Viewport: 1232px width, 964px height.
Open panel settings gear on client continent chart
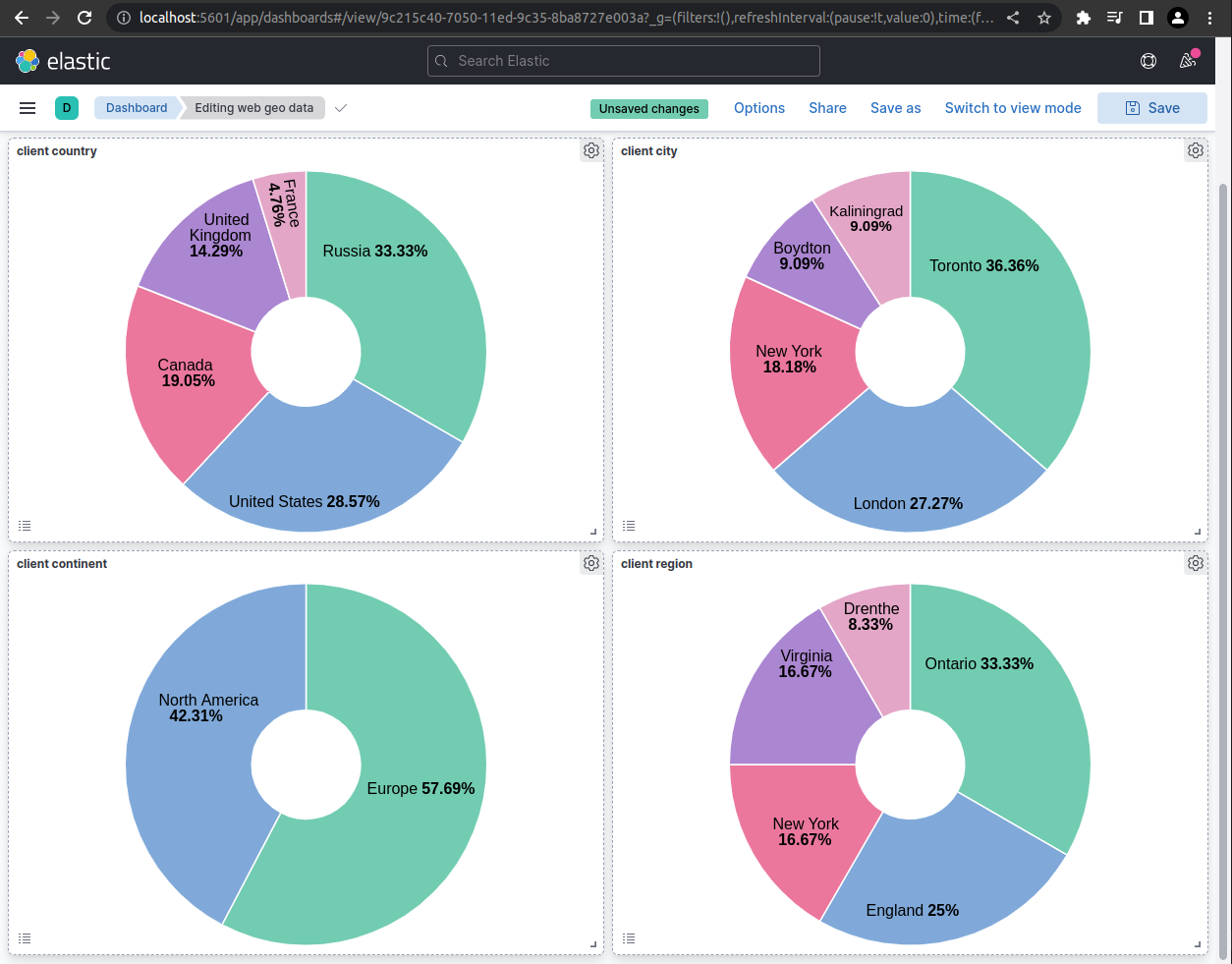pyautogui.click(x=590, y=563)
